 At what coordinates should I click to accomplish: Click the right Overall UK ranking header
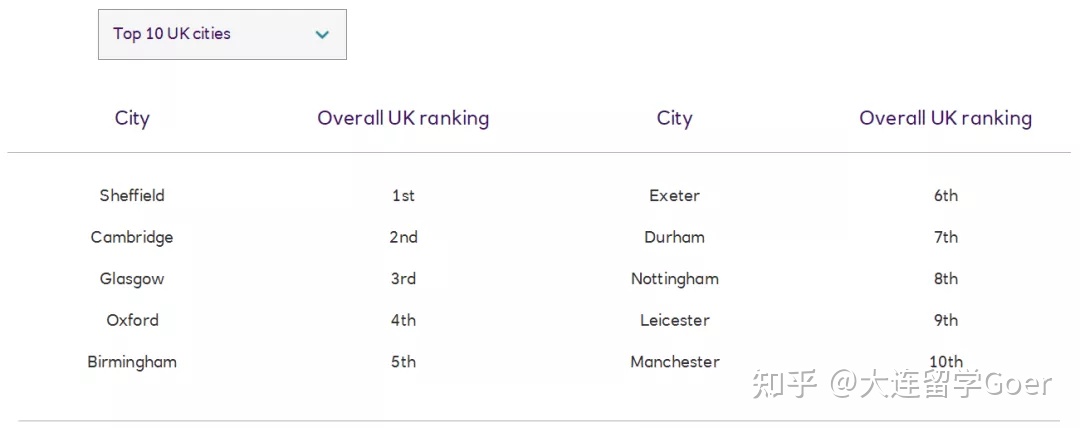945,119
